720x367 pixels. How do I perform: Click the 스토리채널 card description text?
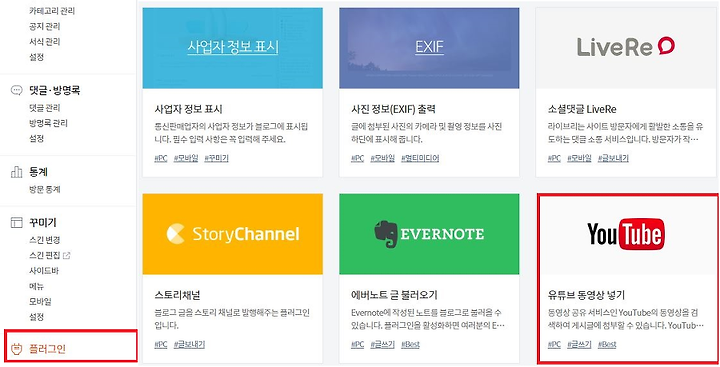tap(232, 319)
